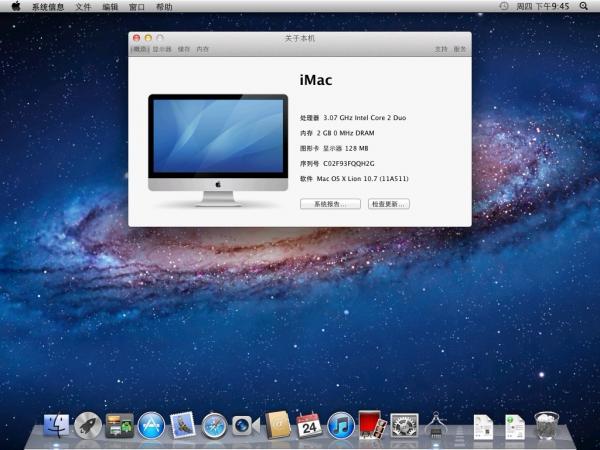Open Mission Control from the dock
The image size is (600, 450).
pyautogui.click(x=119, y=426)
